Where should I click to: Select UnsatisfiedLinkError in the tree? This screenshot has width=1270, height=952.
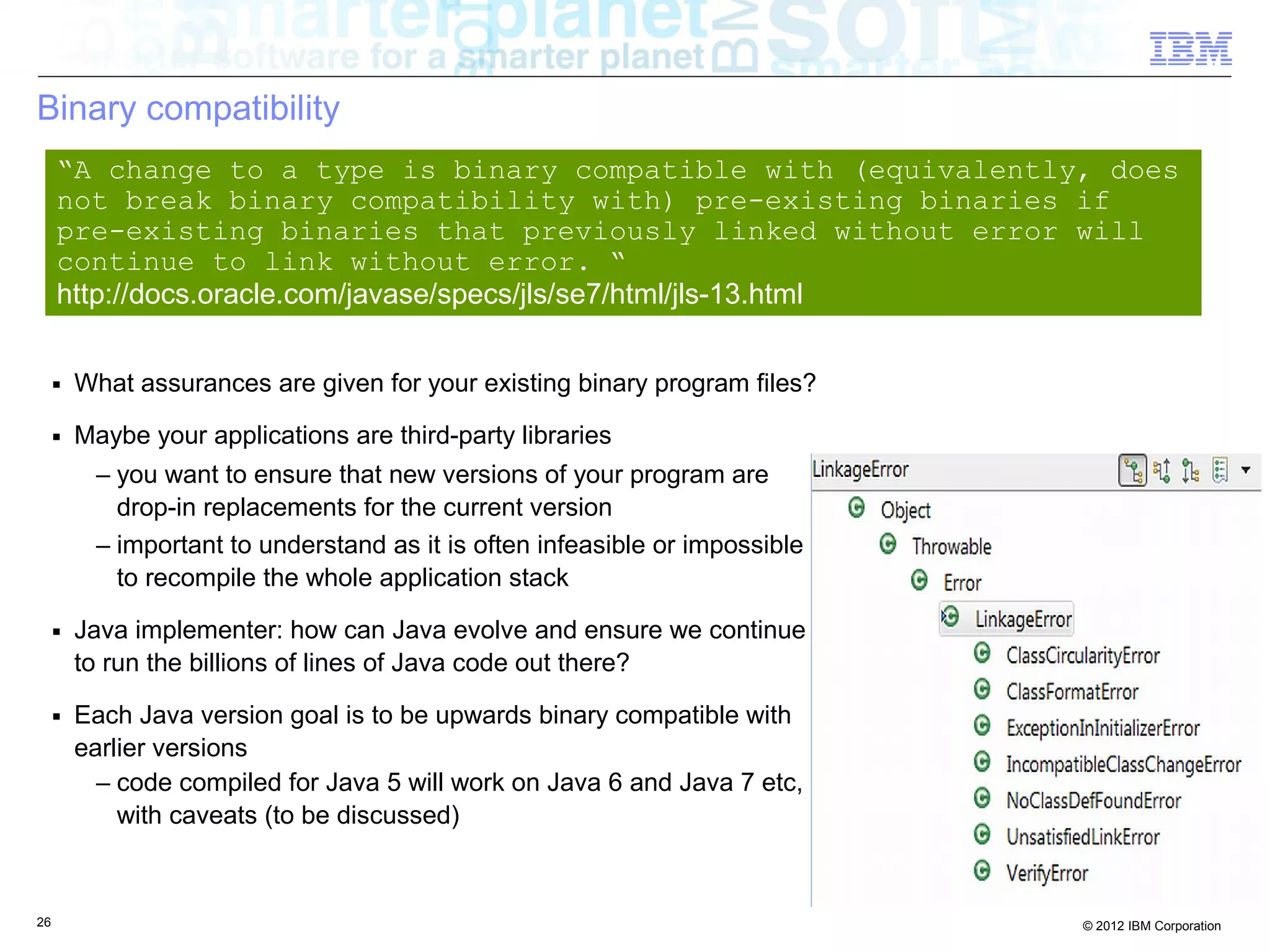[x=1083, y=837]
